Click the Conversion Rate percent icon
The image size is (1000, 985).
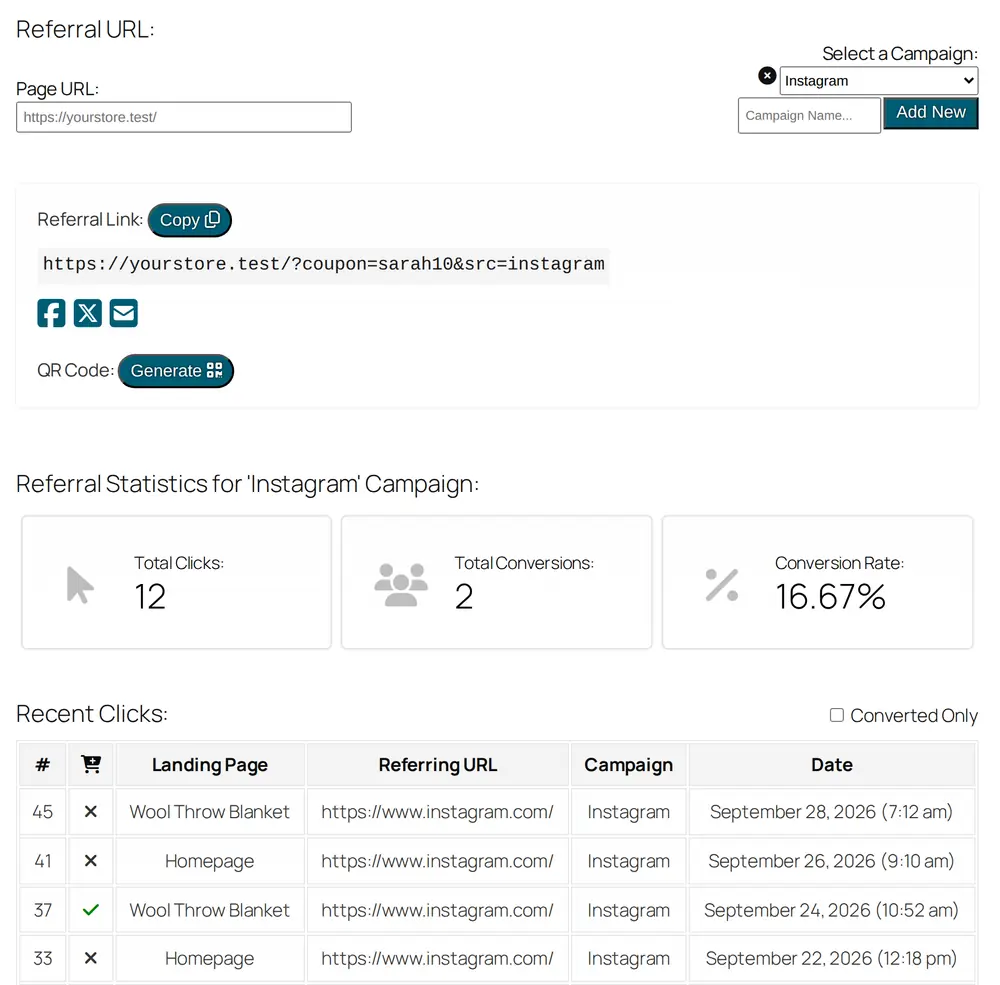click(x=722, y=584)
